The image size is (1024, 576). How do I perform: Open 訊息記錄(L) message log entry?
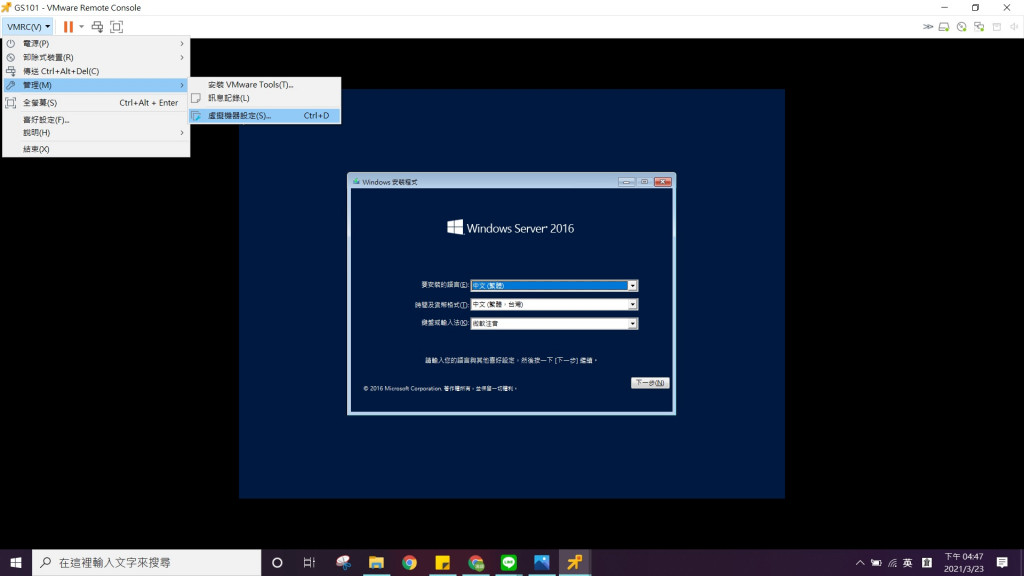(x=264, y=98)
